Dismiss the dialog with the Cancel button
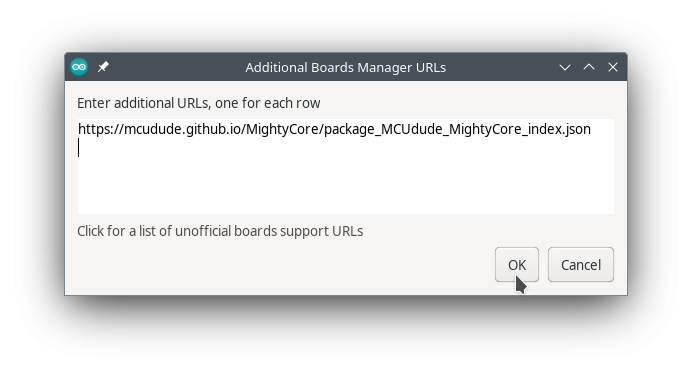Screen dimensions: 692x372 (581, 264)
